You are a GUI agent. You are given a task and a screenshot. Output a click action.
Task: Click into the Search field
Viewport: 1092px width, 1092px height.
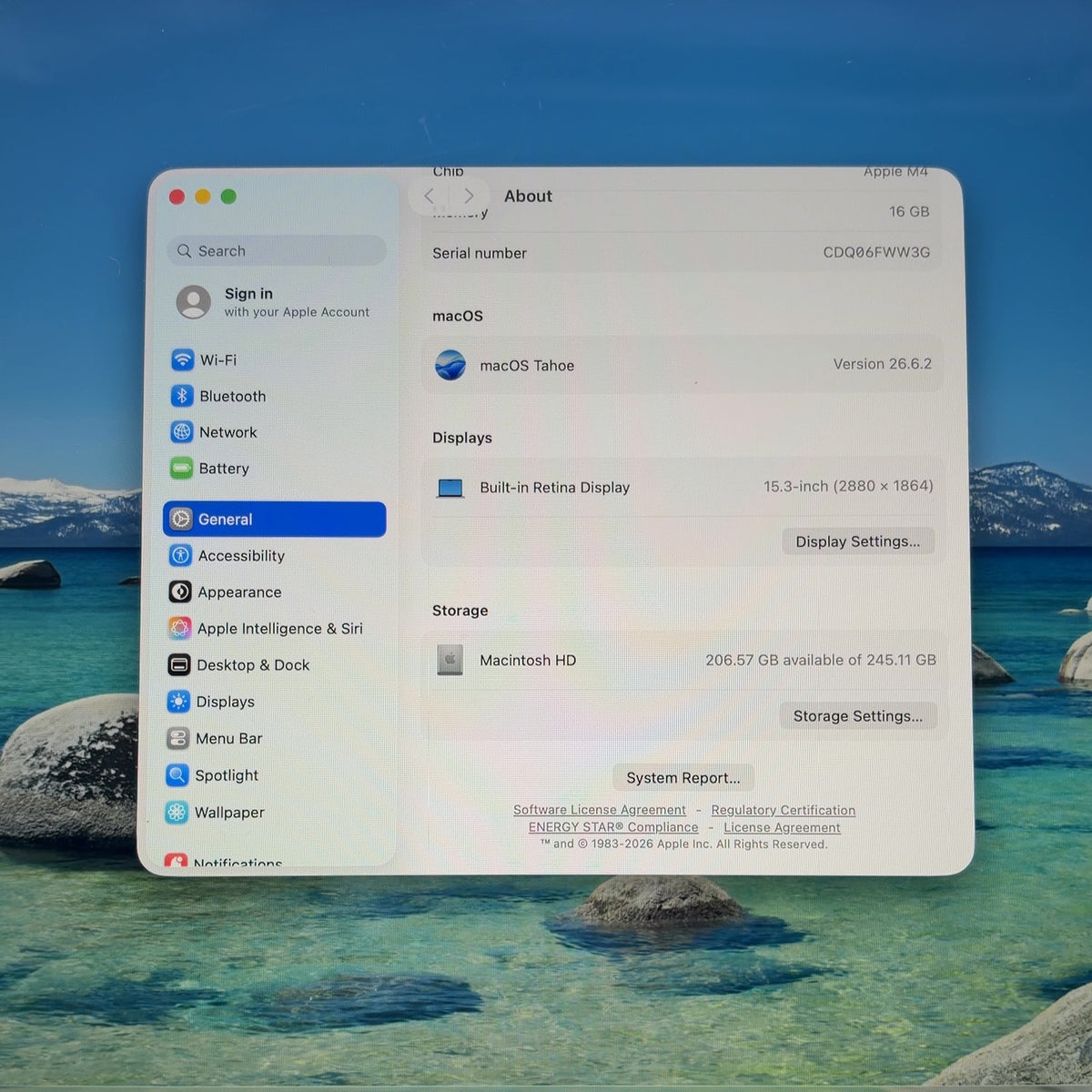point(277,251)
